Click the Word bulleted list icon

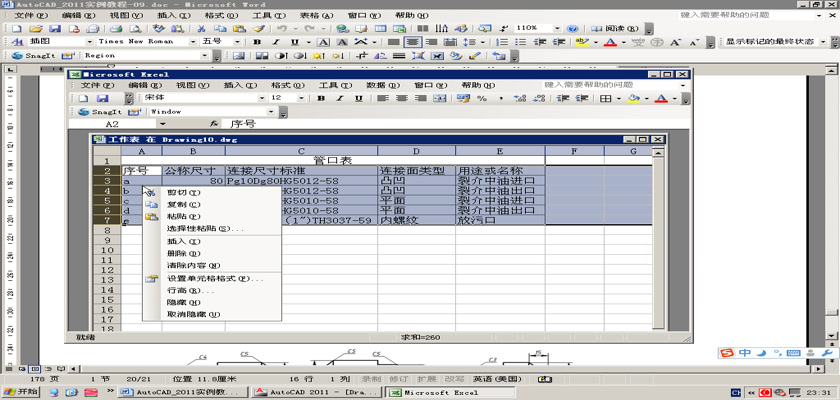pyautogui.click(x=521, y=42)
